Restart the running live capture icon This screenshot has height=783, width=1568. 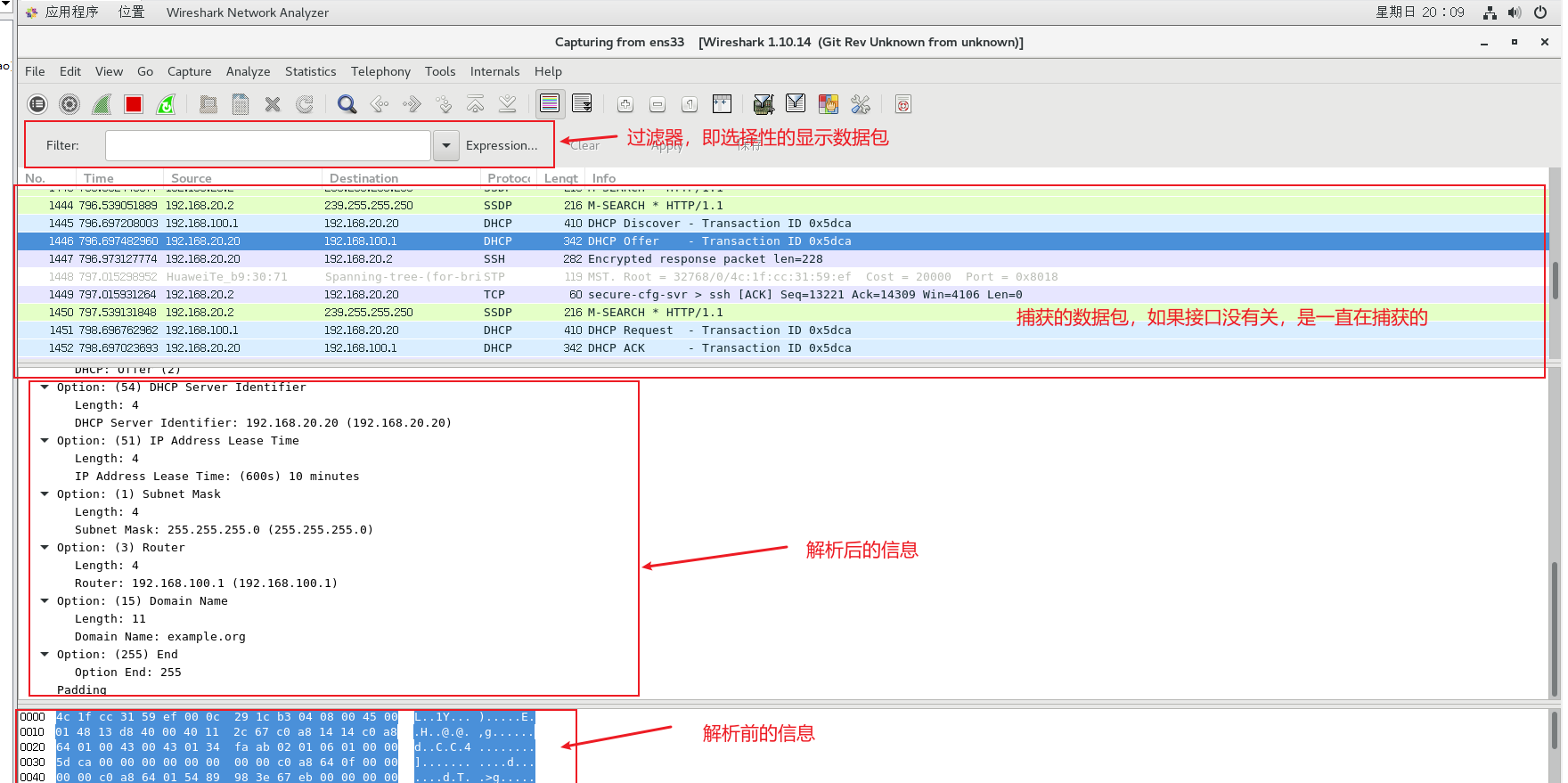point(166,104)
